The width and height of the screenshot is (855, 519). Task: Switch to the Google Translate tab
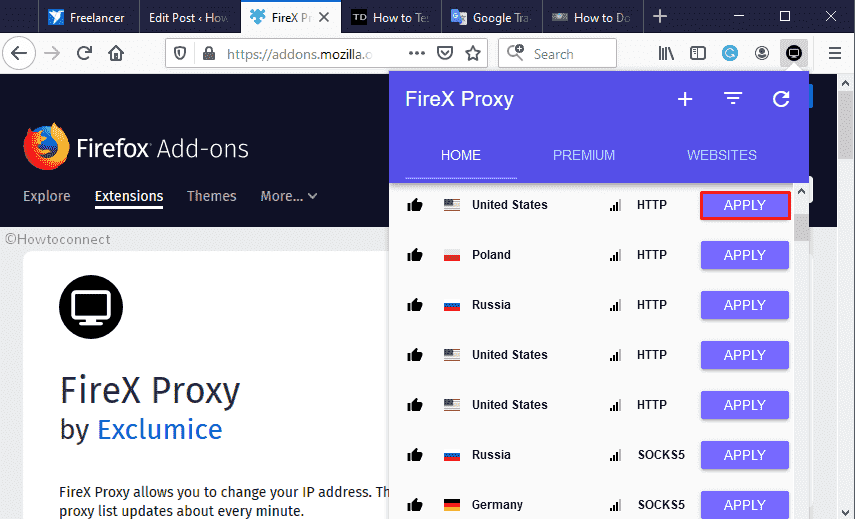pyautogui.click(x=492, y=17)
